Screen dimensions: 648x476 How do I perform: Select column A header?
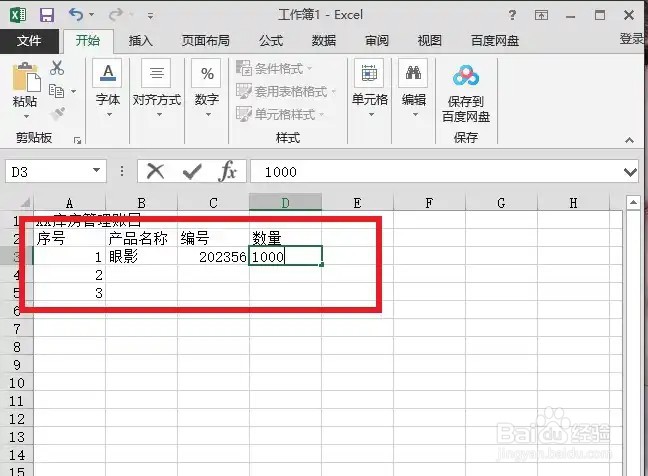[x=69, y=203]
